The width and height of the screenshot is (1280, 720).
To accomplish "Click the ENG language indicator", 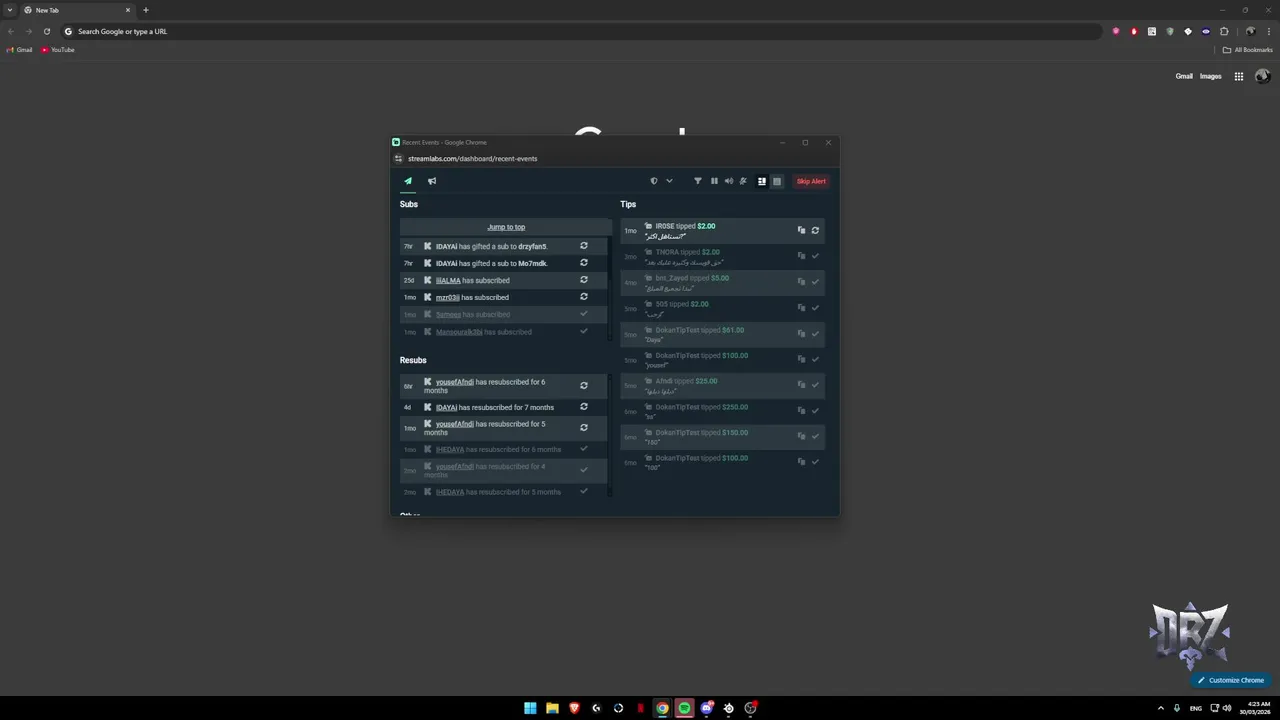I will pyautogui.click(x=1196, y=708).
